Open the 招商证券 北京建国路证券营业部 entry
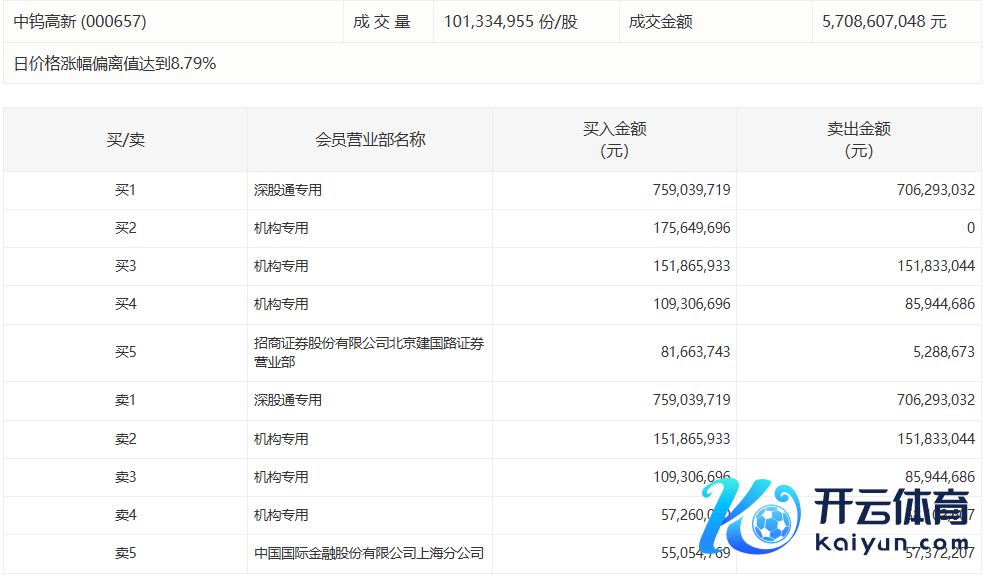Image resolution: width=984 pixels, height=576 pixels. pos(368,352)
